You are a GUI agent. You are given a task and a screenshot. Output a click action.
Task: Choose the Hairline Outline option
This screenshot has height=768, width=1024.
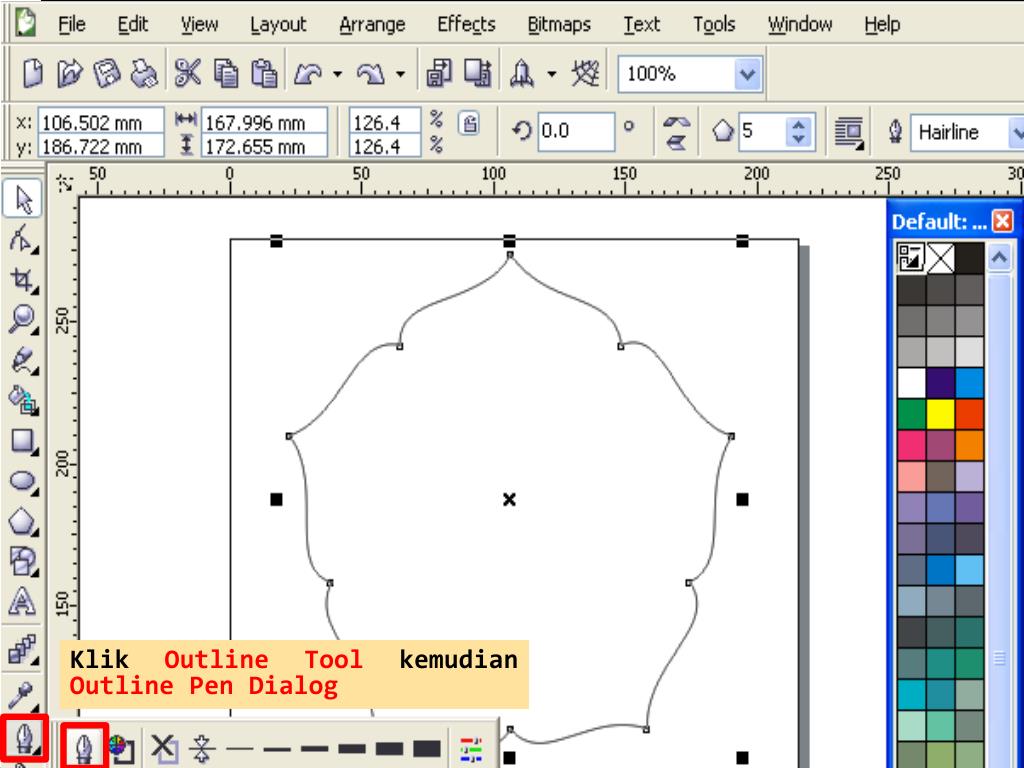point(202,749)
